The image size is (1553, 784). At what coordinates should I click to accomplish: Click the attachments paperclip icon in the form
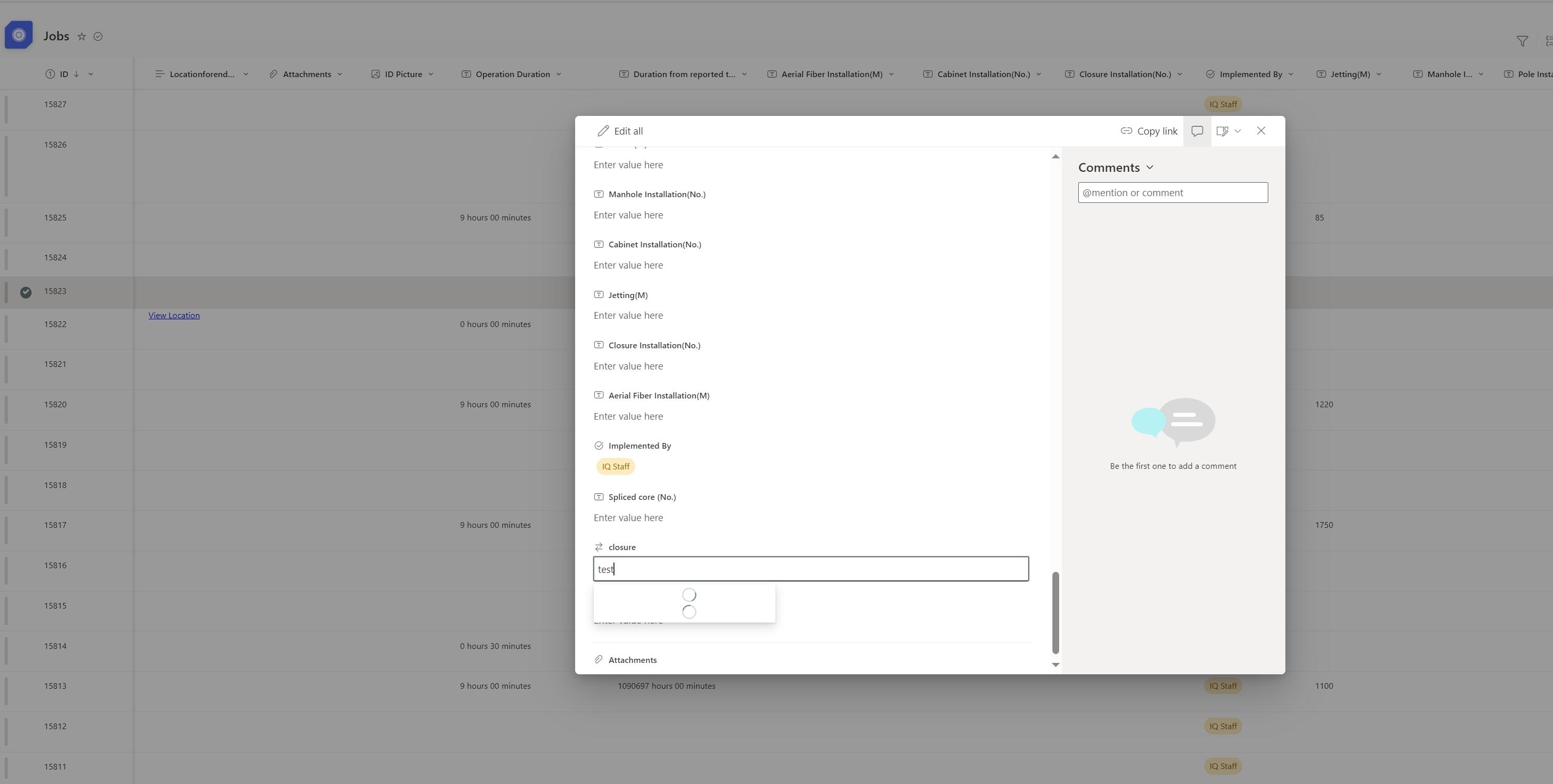pyautogui.click(x=598, y=660)
